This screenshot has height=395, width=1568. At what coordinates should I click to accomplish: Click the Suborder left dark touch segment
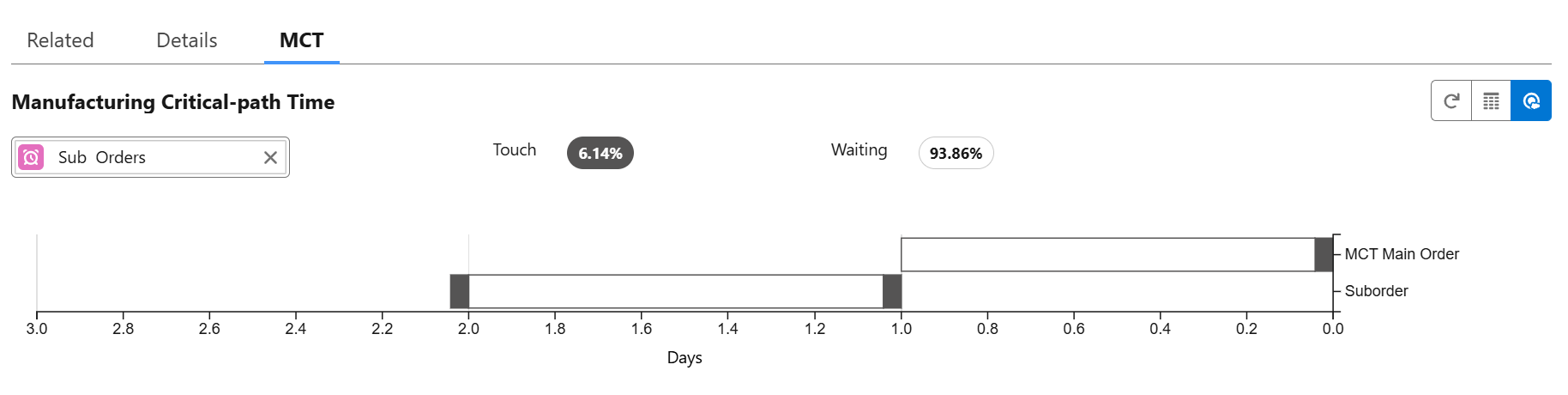pyautogui.click(x=460, y=292)
